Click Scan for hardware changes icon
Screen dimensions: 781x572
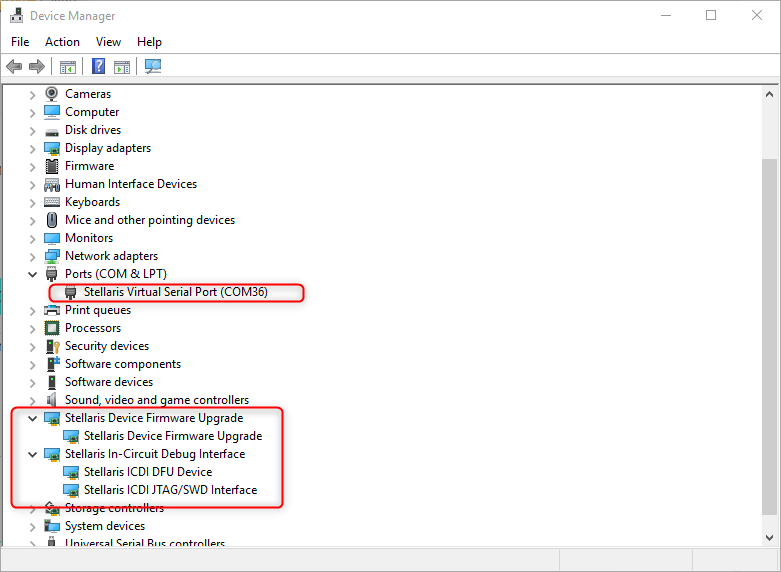click(153, 66)
